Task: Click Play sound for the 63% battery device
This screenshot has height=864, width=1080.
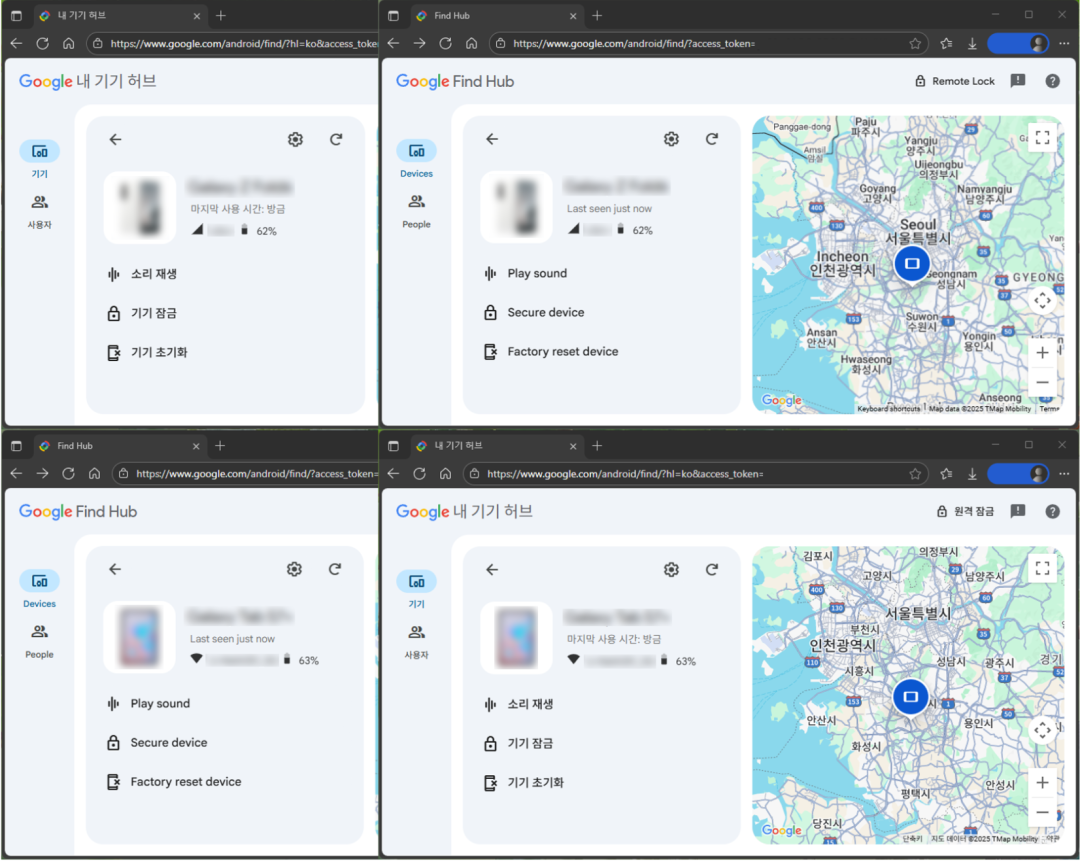Action: (160, 704)
